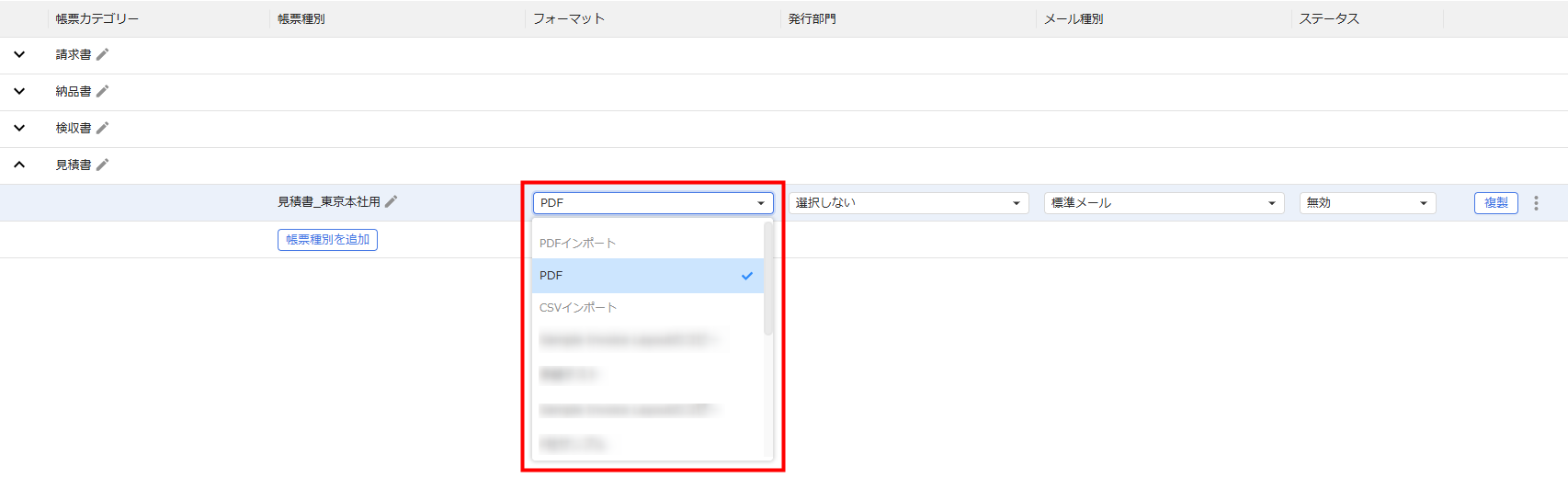The height and width of the screenshot is (478, 1568).
Task: Click the pencil icon next to 見積書
Action: (x=102, y=165)
